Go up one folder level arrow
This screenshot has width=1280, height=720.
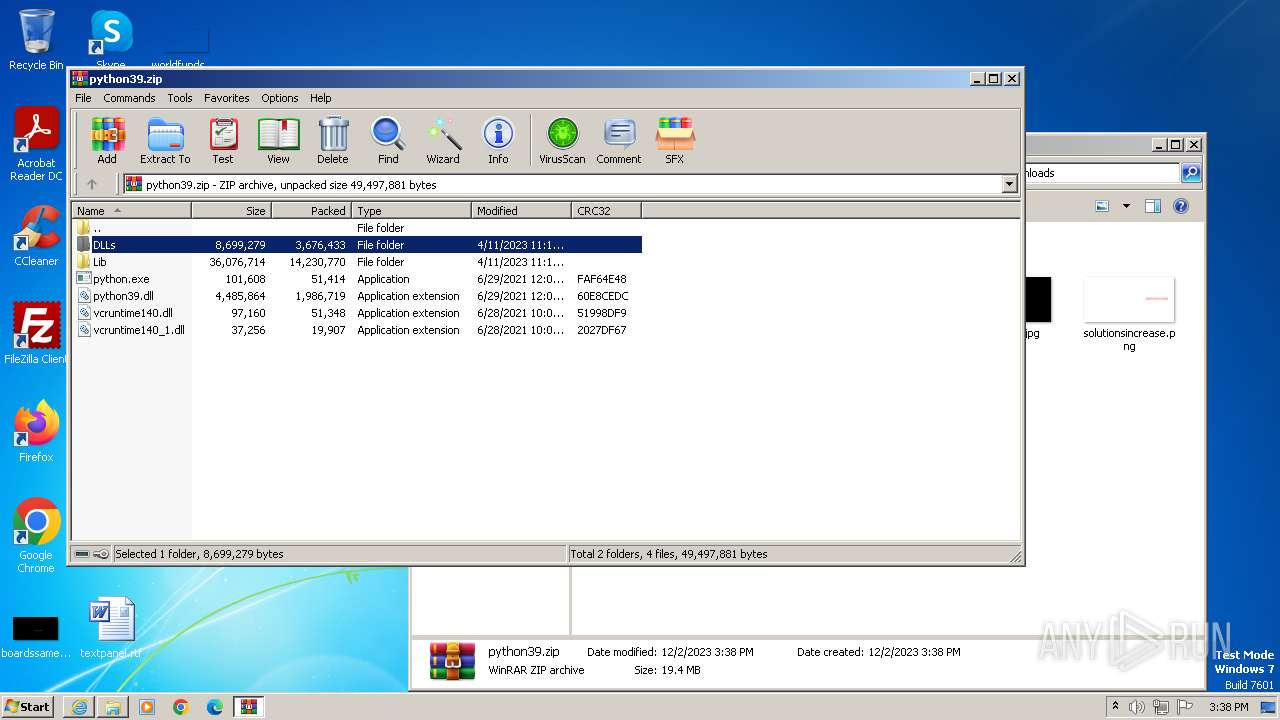[92, 184]
